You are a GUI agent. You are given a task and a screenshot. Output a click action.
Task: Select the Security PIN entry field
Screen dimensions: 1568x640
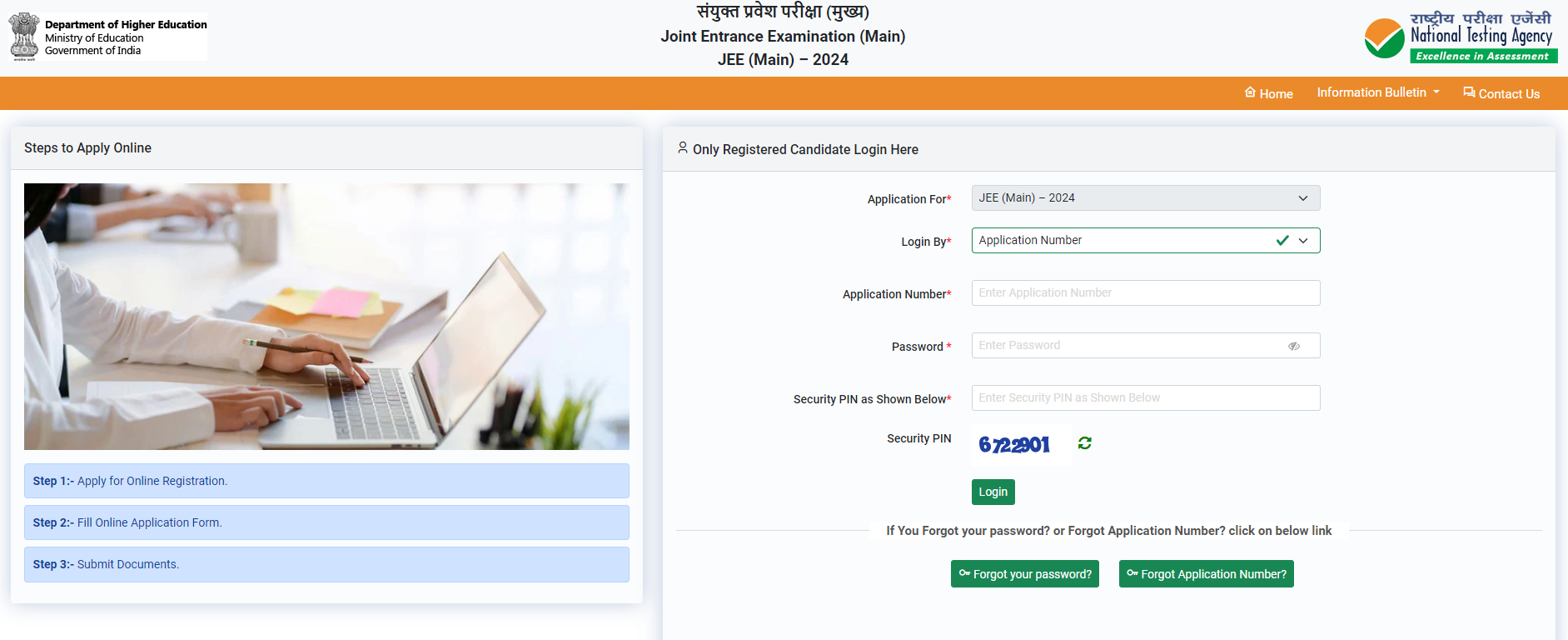[x=1145, y=398]
